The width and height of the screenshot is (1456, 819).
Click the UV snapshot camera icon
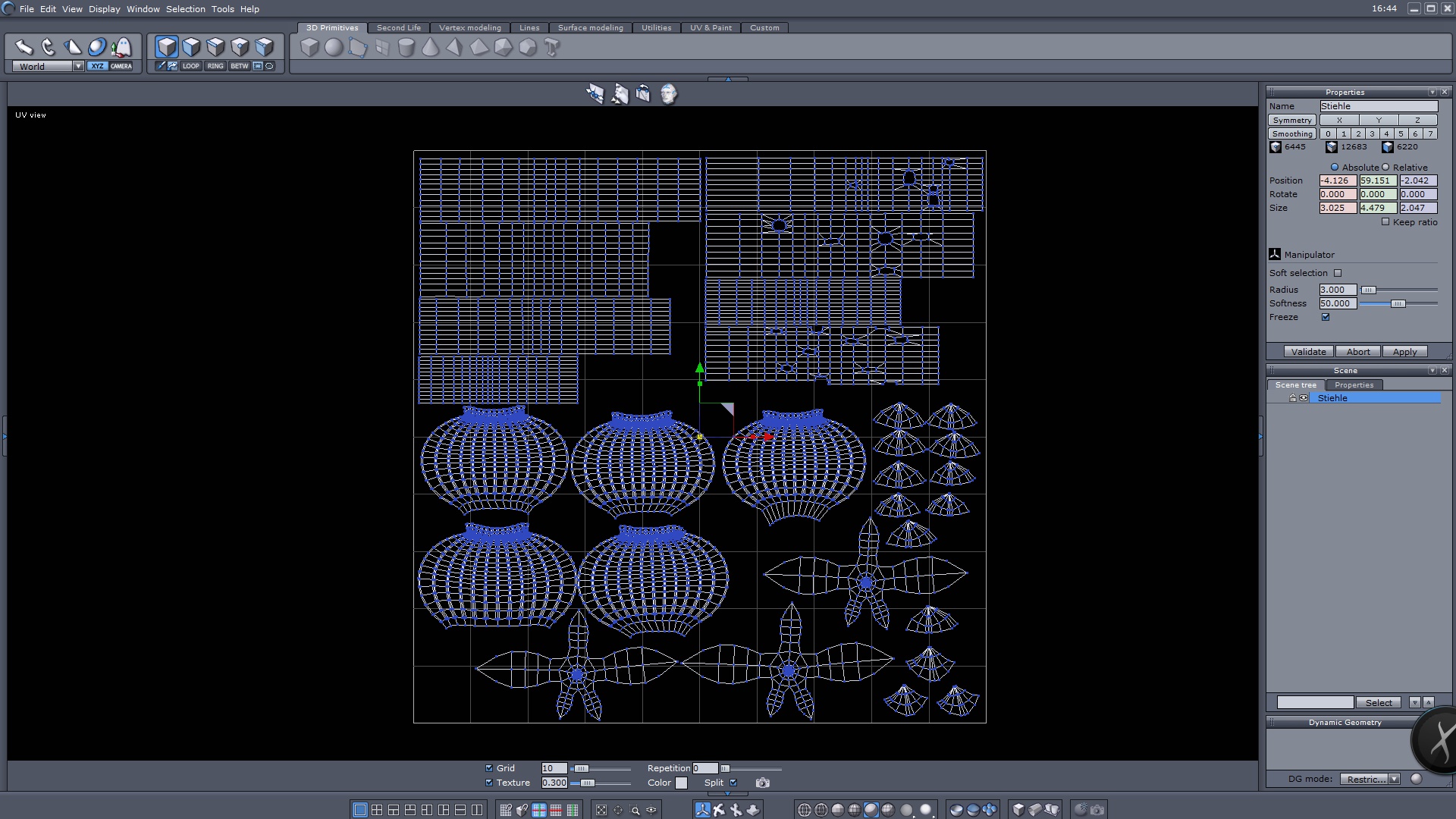coord(762,783)
